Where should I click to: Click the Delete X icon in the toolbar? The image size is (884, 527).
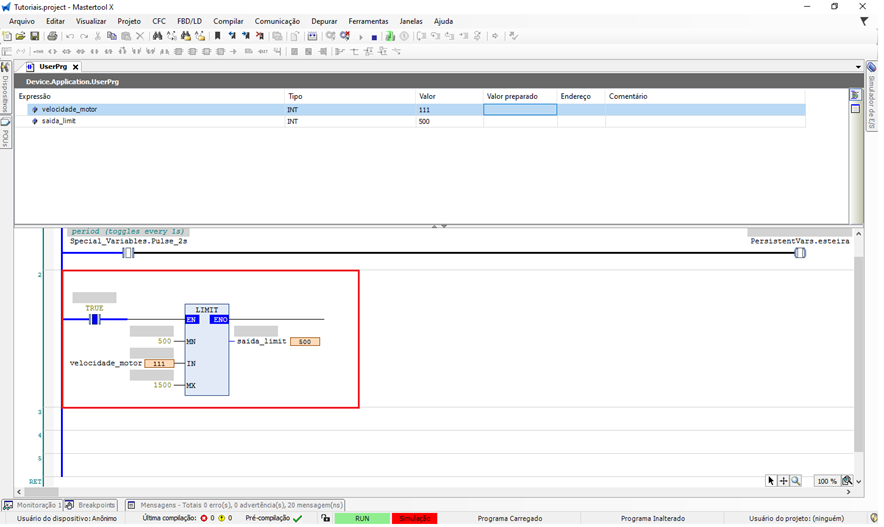pos(139,36)
